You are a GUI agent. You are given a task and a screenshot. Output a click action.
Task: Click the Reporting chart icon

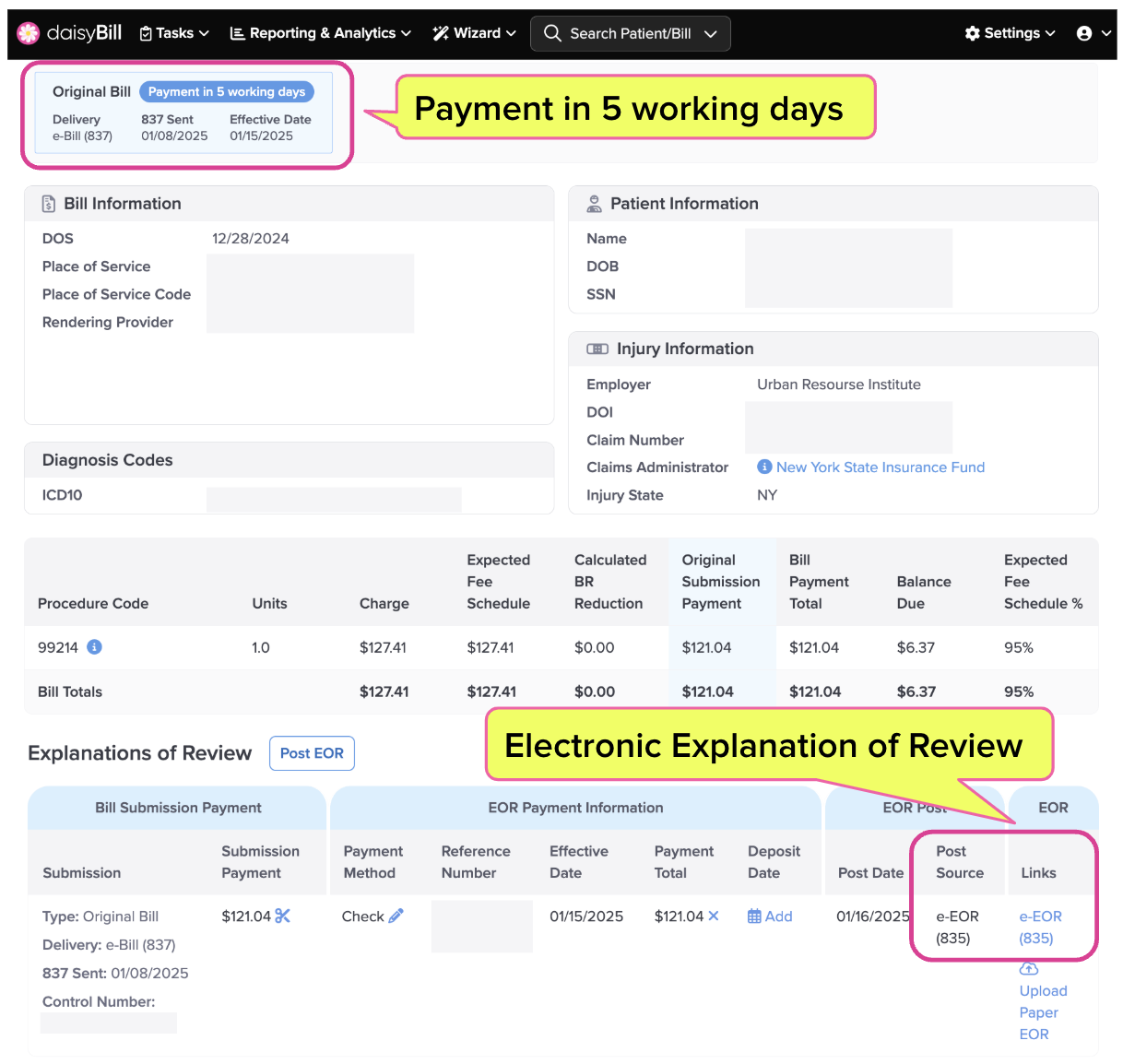tap(237, 33)
